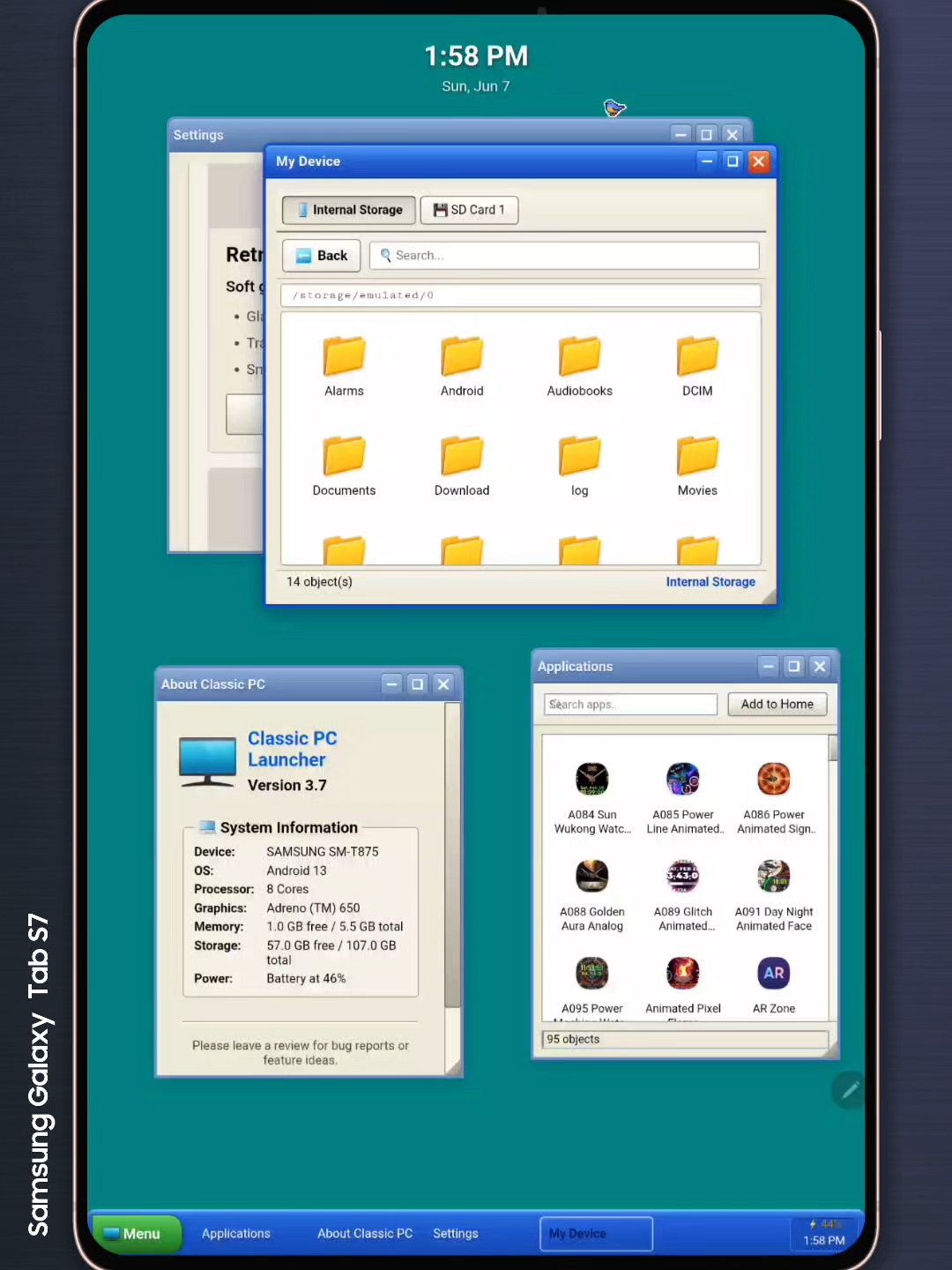Select A095 Power app icon

point(592,974)
